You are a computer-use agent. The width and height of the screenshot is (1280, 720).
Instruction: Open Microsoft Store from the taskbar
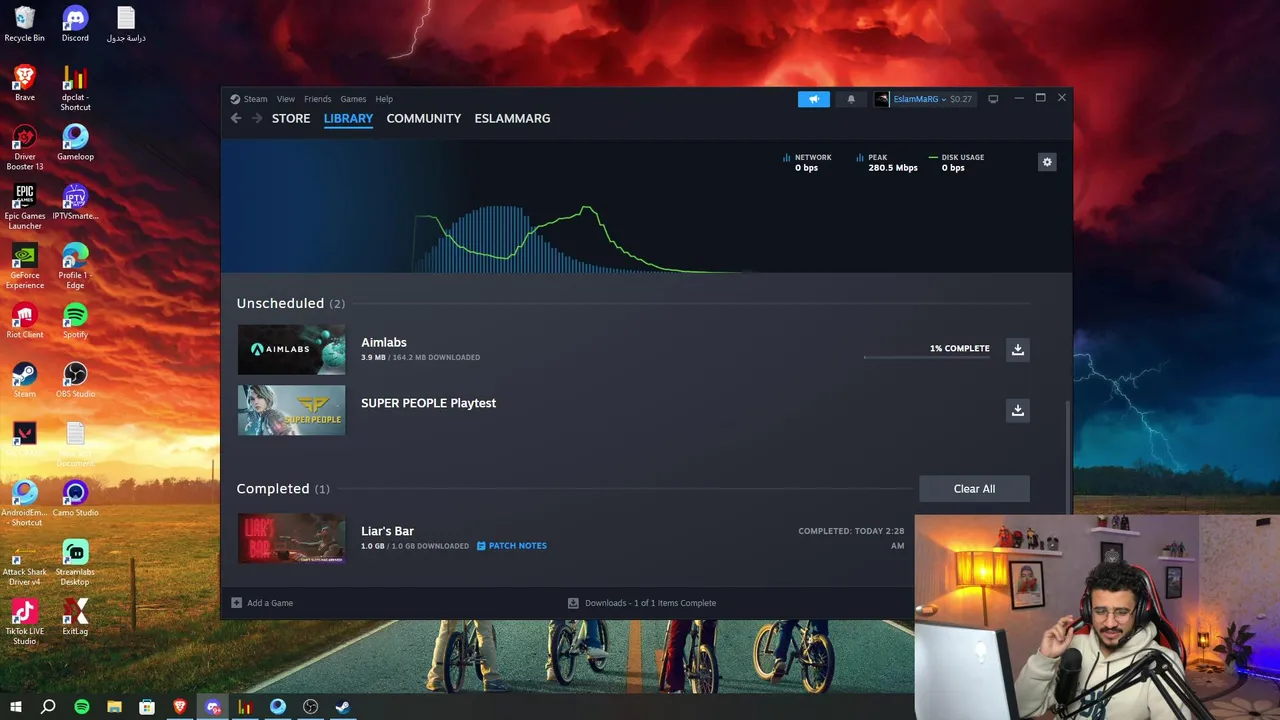pos(147,707)
